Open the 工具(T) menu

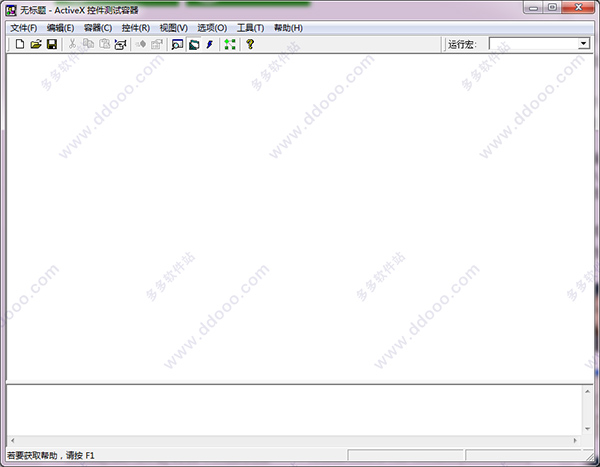coord(250,28)
